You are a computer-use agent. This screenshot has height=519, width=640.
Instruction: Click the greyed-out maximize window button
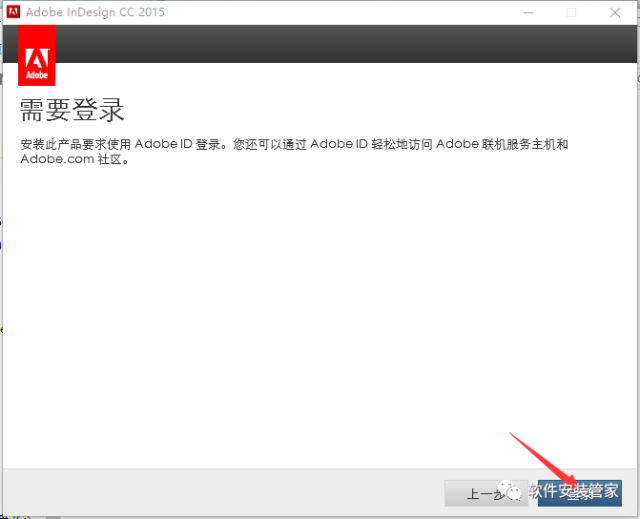[571, 12]
